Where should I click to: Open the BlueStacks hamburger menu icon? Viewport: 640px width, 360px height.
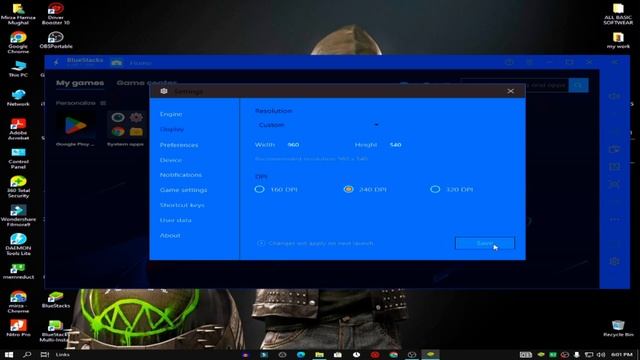[529, 62]
